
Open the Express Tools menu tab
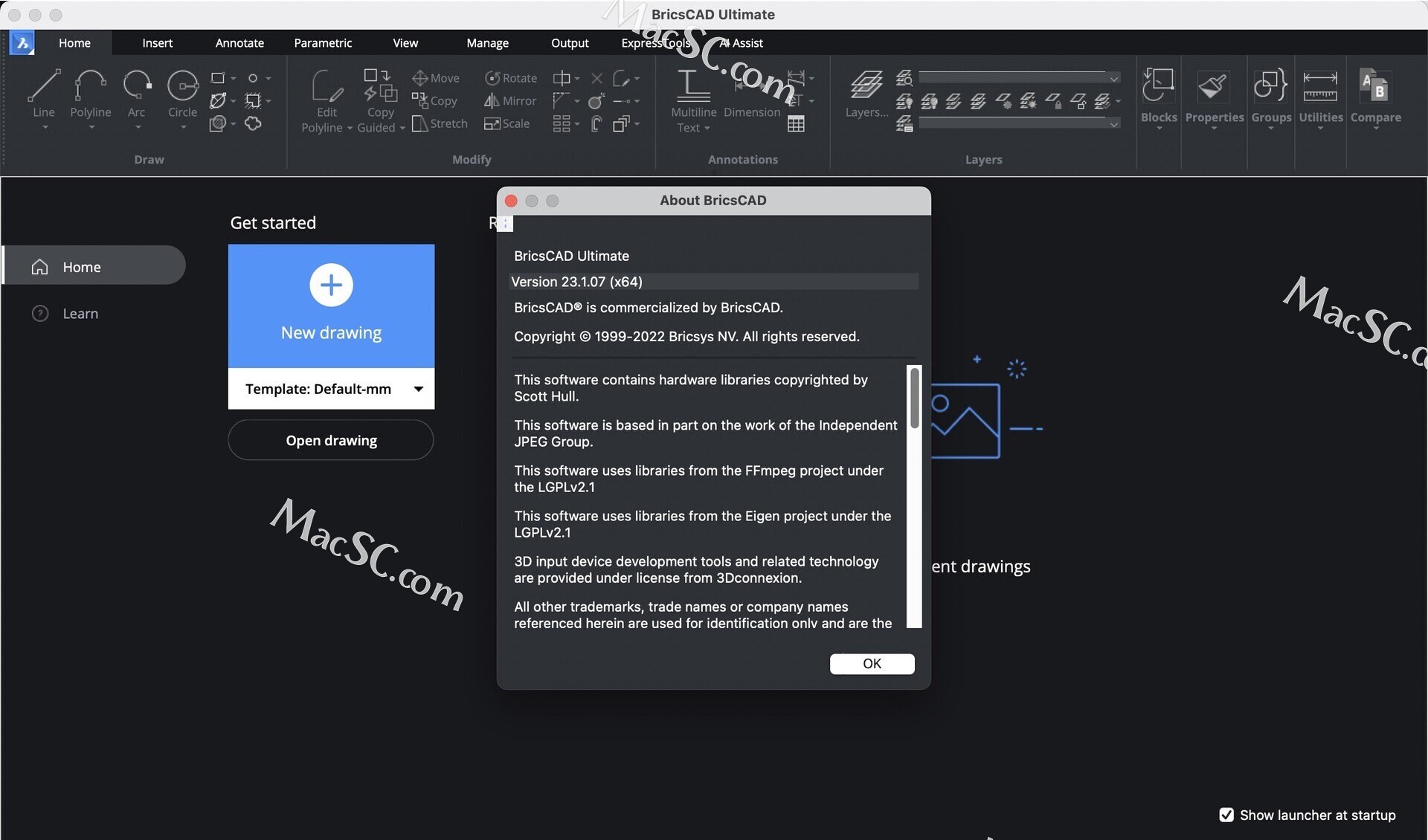(657, 42)
